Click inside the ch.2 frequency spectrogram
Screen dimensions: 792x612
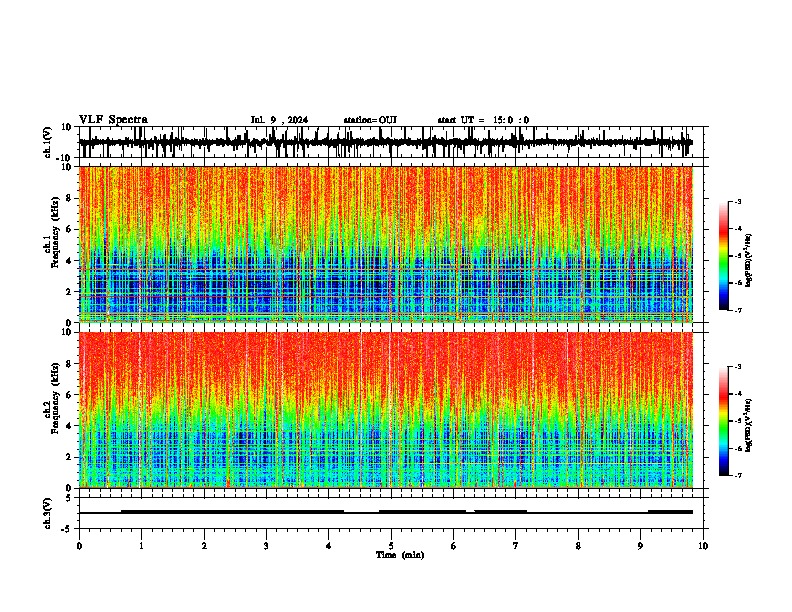[386, 410]
